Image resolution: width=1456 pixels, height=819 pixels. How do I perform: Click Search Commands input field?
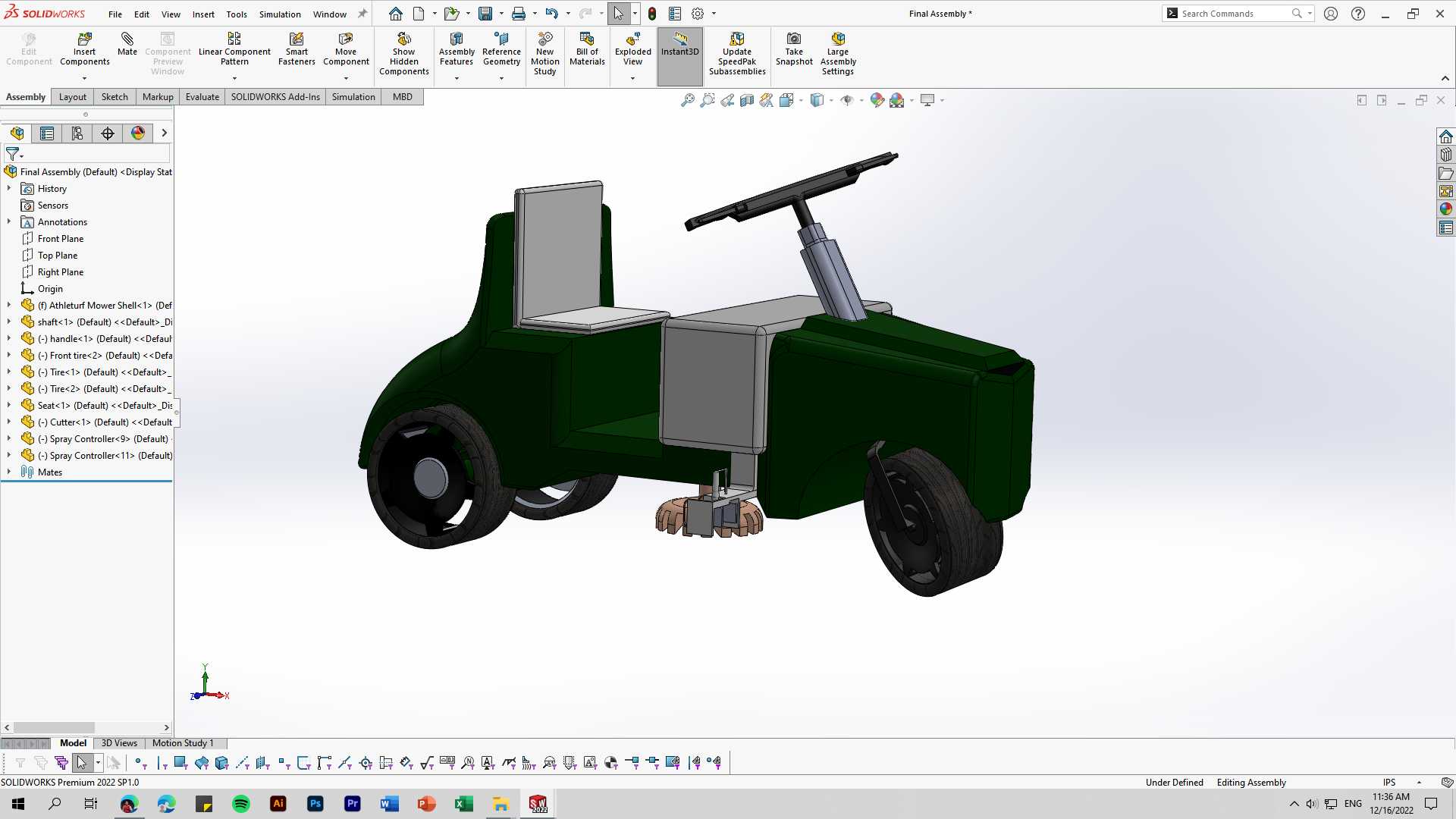pyautogui.click(x=1235, y=14)
